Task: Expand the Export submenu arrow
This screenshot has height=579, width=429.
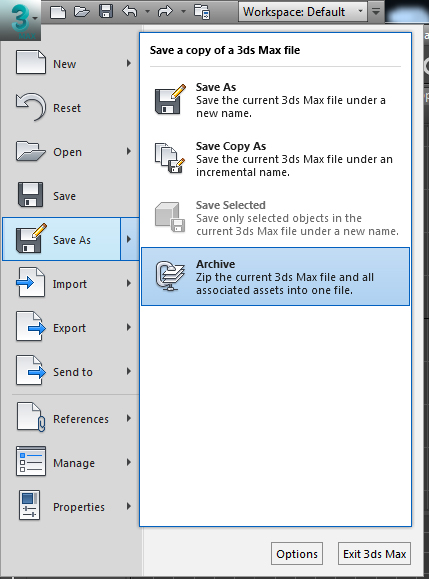Action: coord(129,327)
